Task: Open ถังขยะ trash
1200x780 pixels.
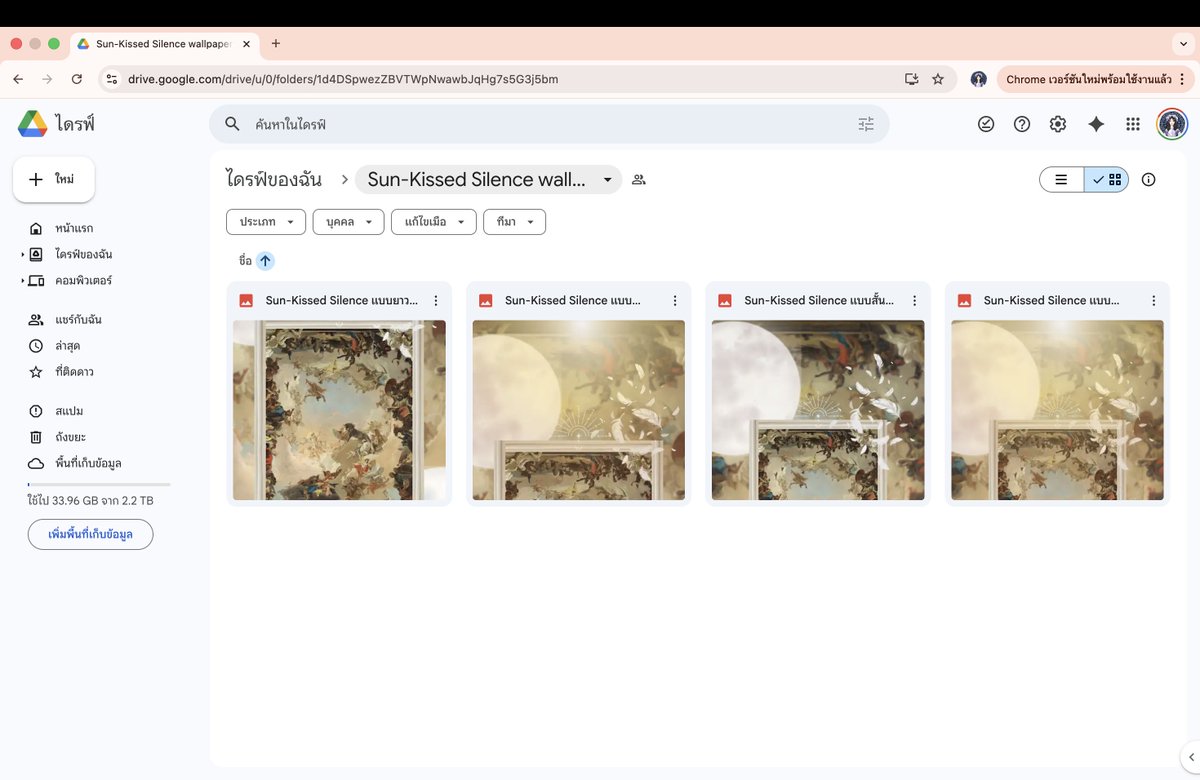Action: pyautogui.click(x=70, y=437)
